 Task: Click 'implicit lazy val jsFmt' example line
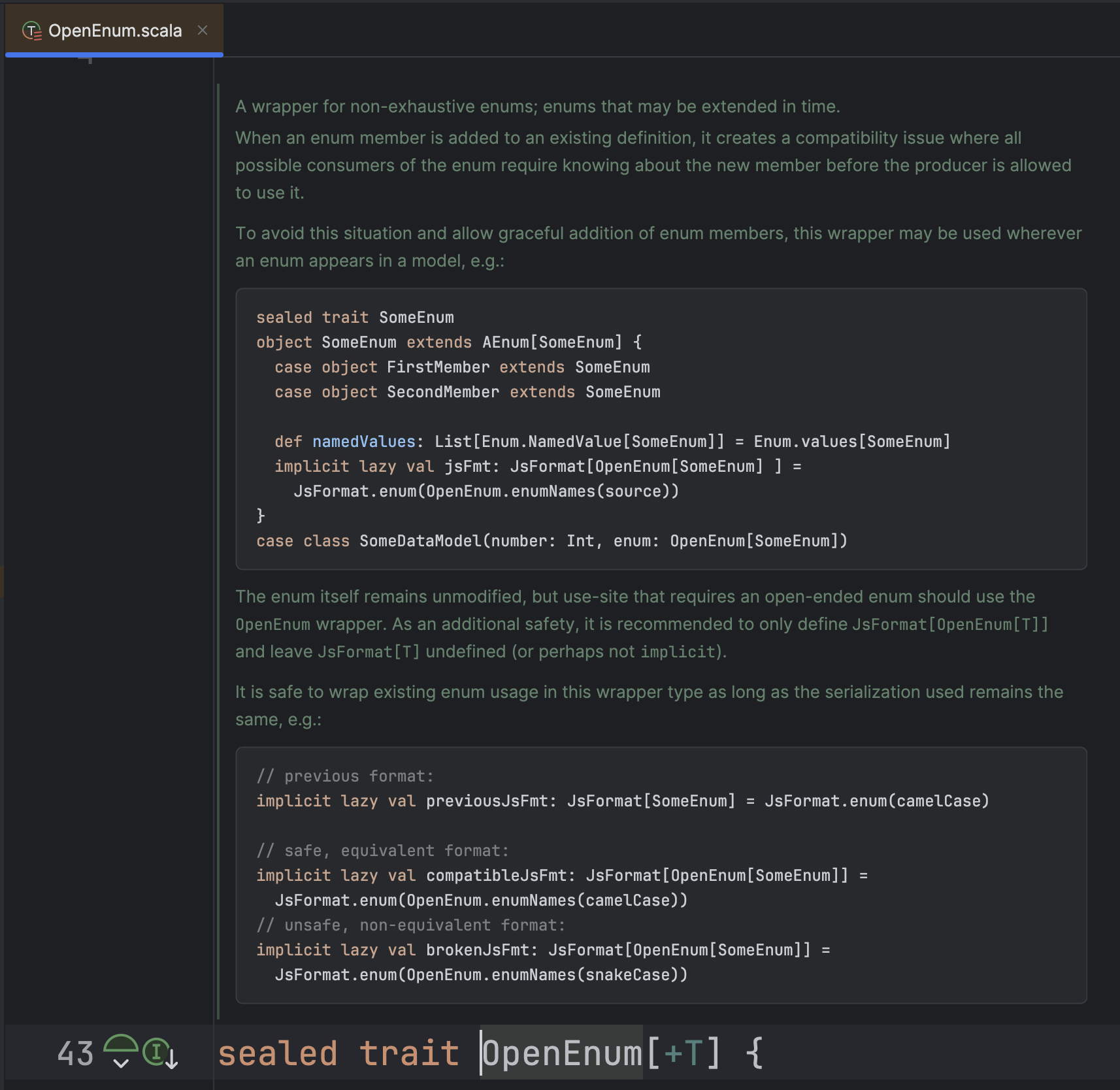(538, 467)
